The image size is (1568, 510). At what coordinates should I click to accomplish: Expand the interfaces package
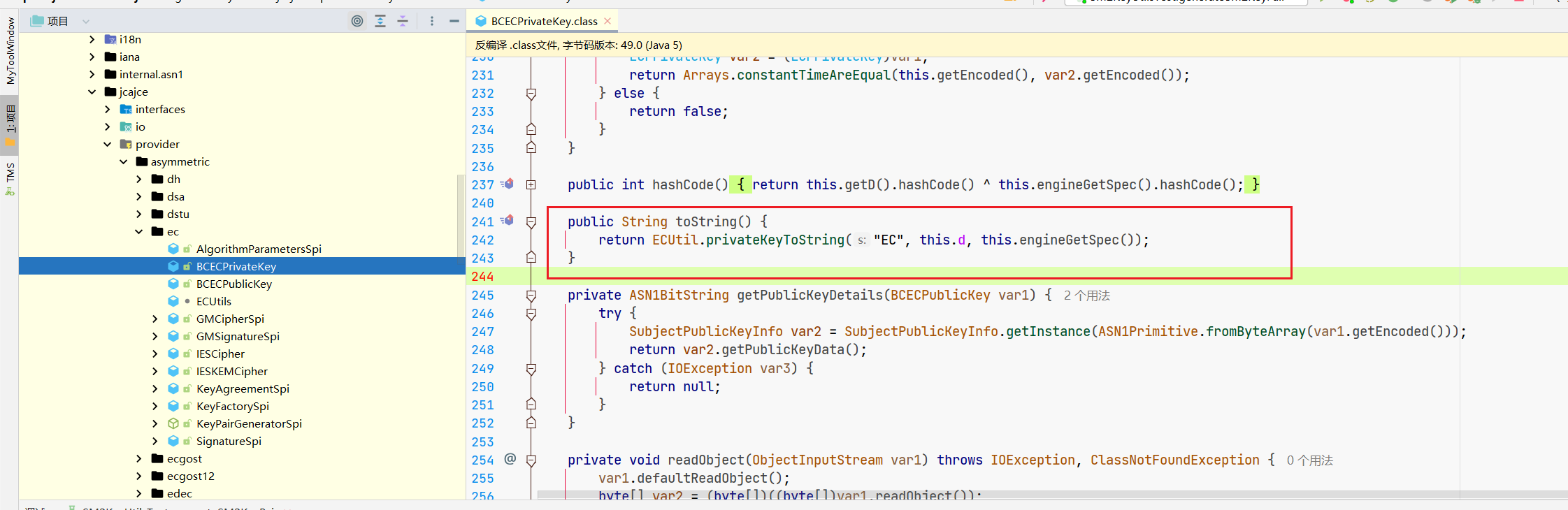[x=108, y=109]
